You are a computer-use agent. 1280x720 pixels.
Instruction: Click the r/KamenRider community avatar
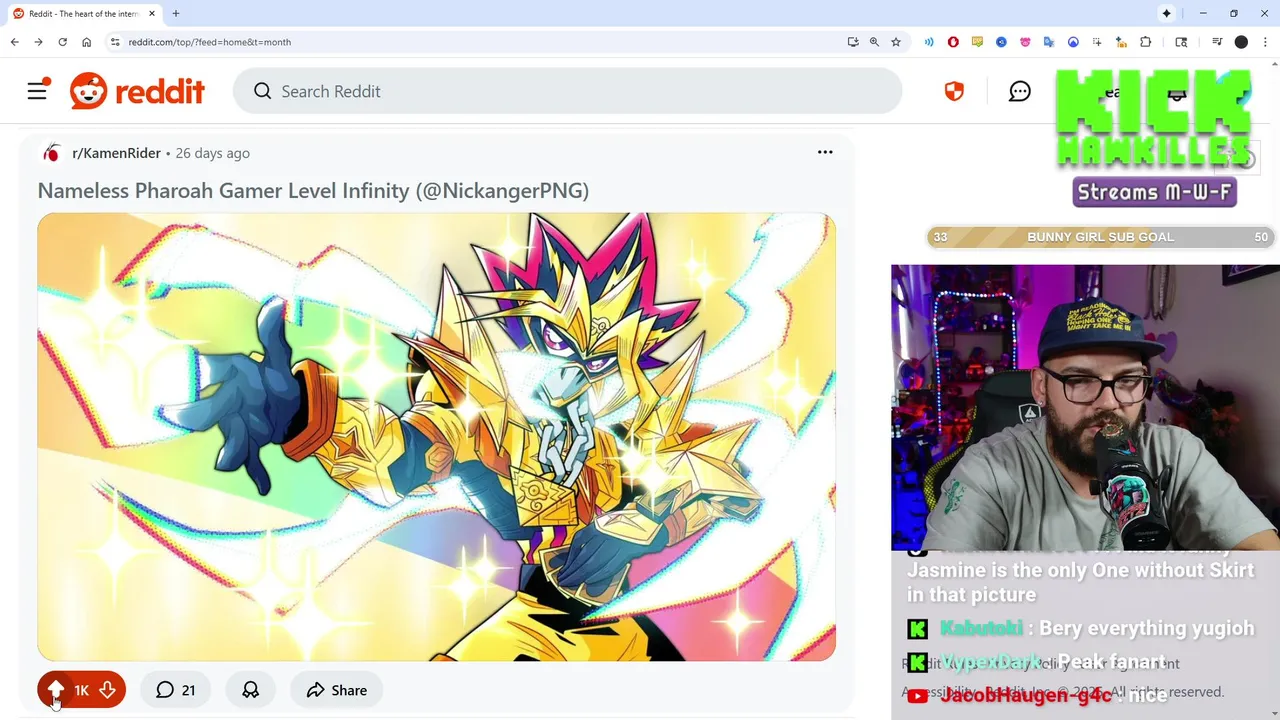tap(51, 153)
